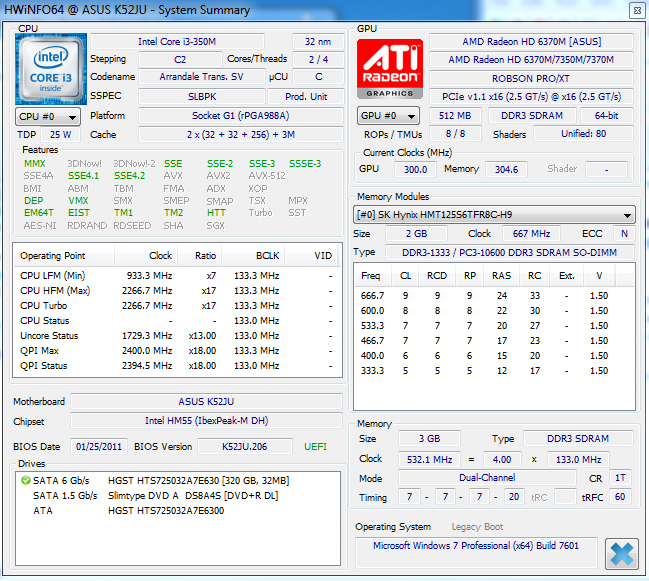Click the Intel HM55 chipset field
This screenshot has width=649, height=581.
click(x=206, y=421)
